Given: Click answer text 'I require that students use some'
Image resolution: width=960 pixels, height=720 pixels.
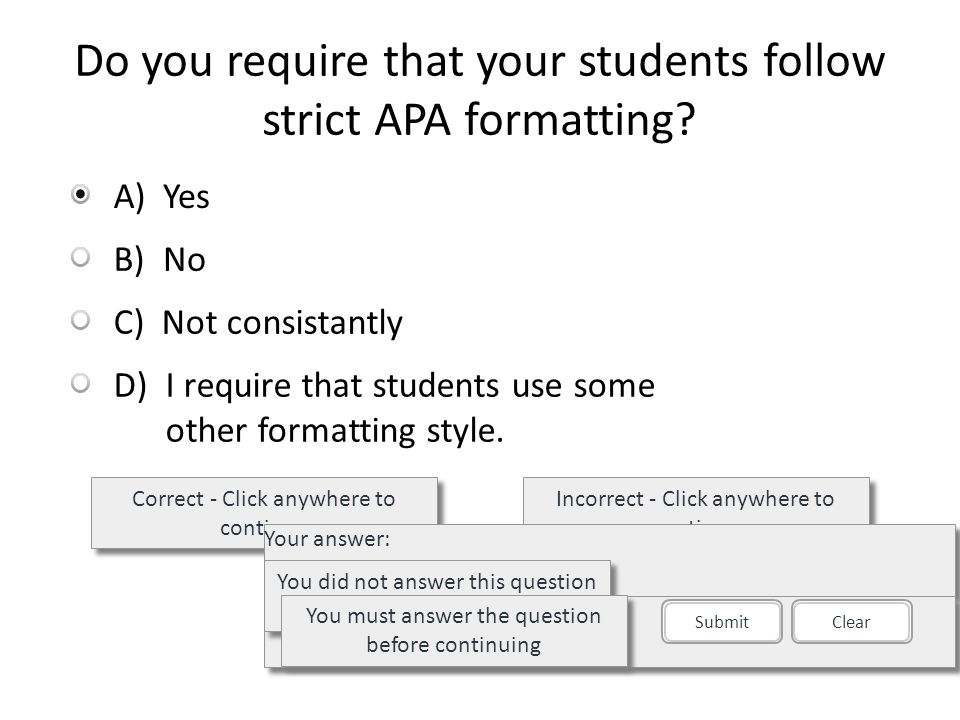Looking at the screenshot, I should [410, 386].
